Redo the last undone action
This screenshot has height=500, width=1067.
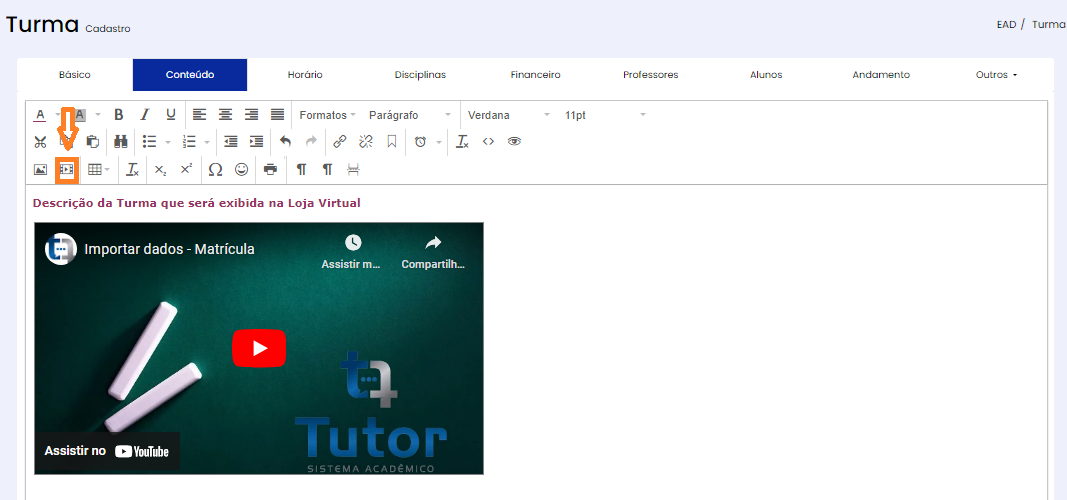(311, 141)
